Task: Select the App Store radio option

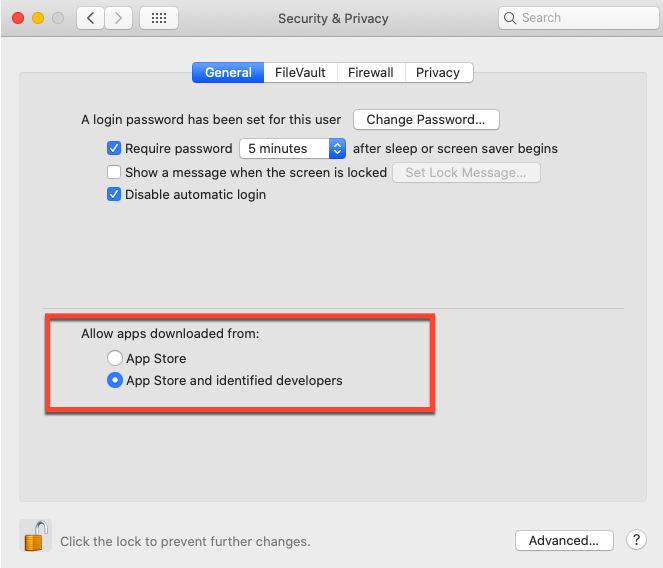Action: (x=115, y=358)
